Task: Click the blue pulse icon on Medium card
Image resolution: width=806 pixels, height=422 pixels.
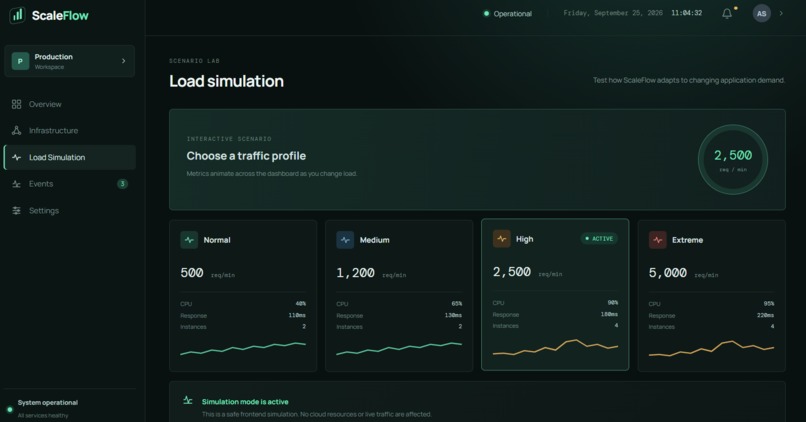Action: [345, 240]
